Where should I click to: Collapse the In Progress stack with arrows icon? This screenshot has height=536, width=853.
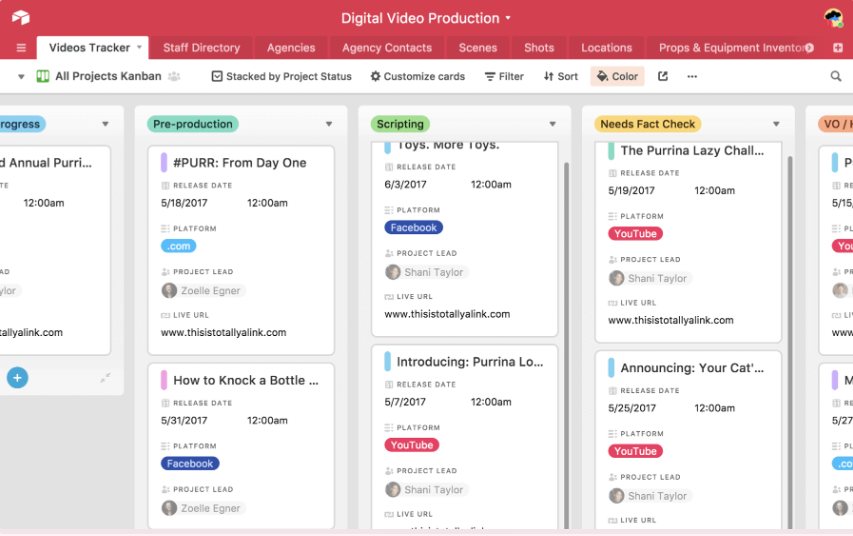tap(106, 377)
